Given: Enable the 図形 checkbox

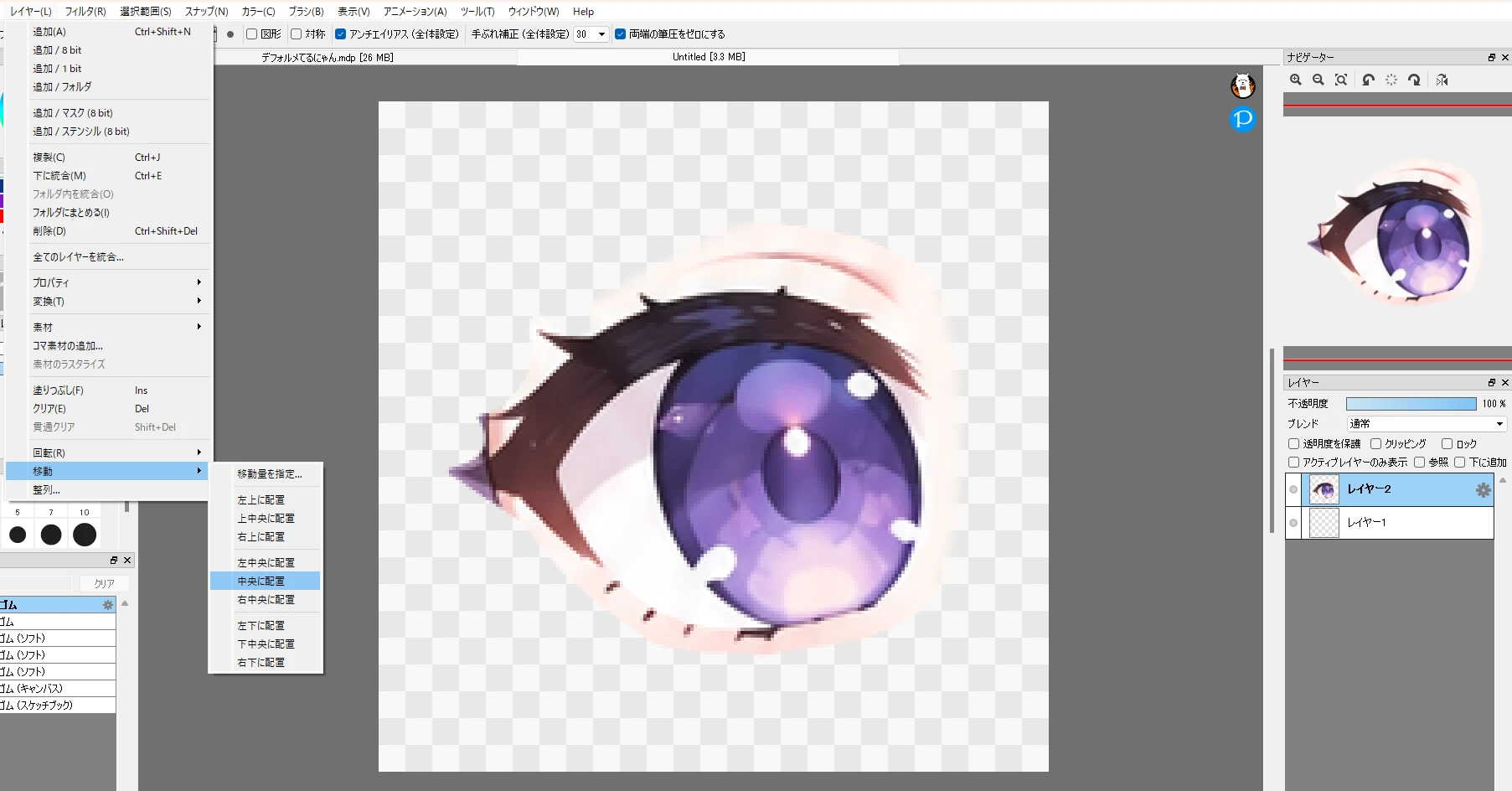Looking at the screenshot, I should pos(251,34).
